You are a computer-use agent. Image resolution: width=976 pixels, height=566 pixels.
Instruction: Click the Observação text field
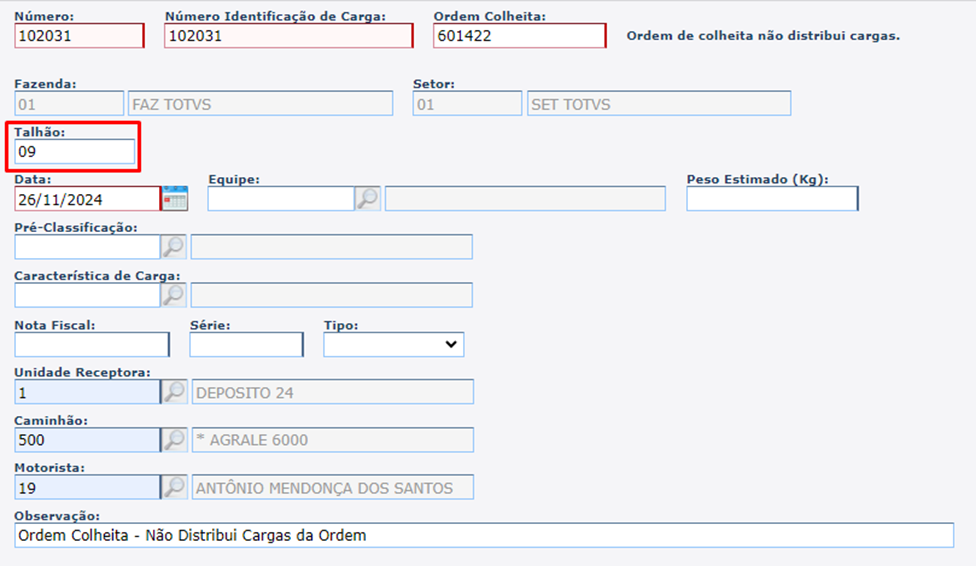484,535
